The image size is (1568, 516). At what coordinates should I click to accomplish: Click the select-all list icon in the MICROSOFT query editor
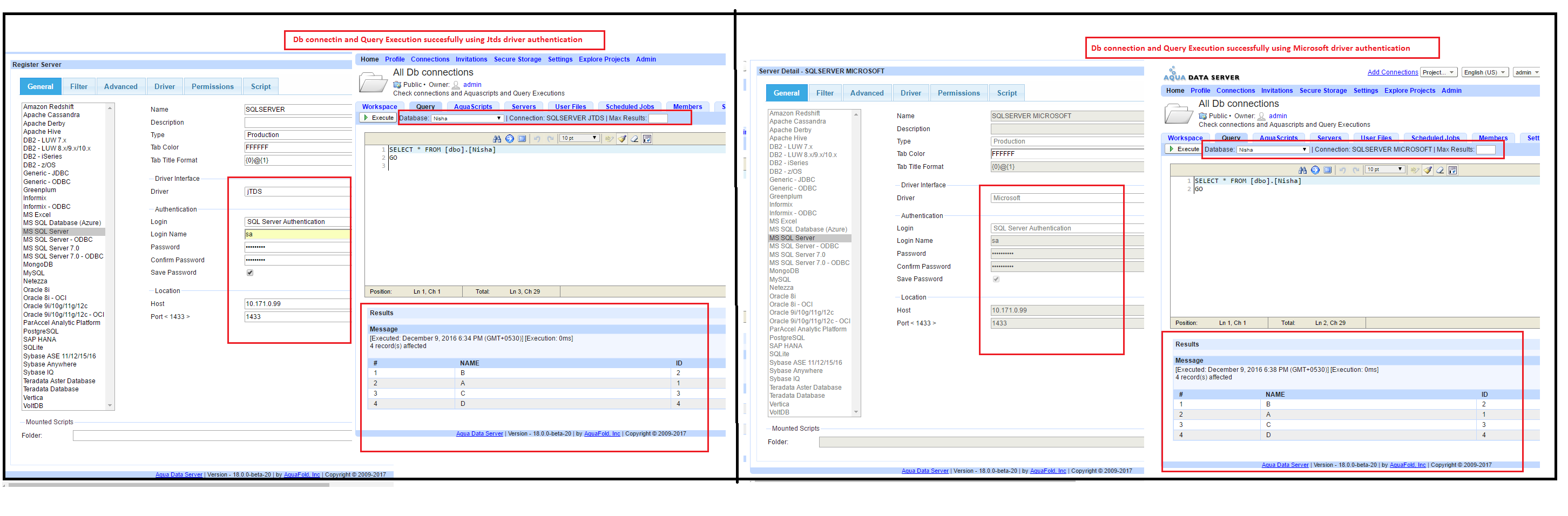pos(1328,171)
